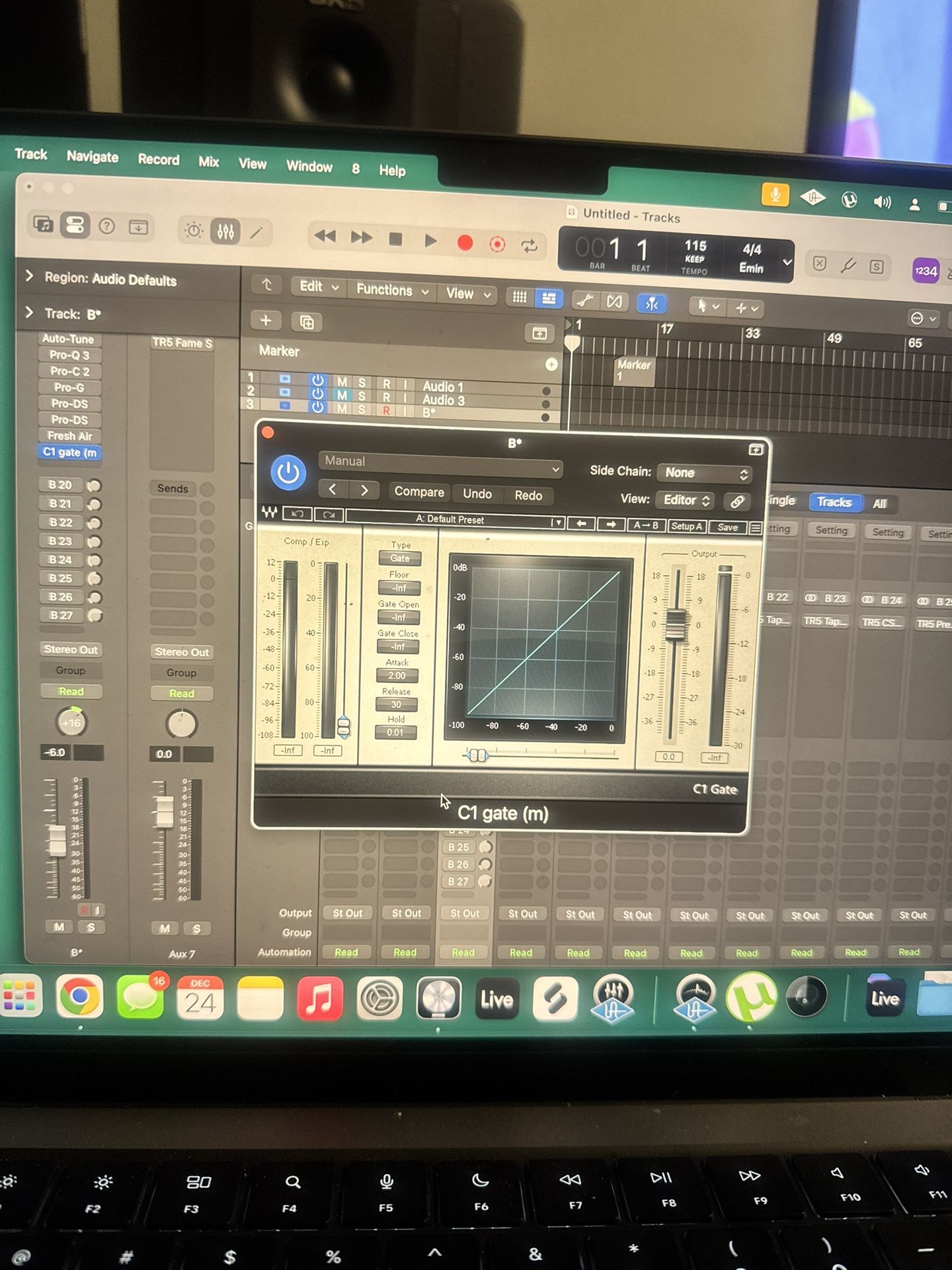
Task: Open the Mix menu
Action: (209, 162)
